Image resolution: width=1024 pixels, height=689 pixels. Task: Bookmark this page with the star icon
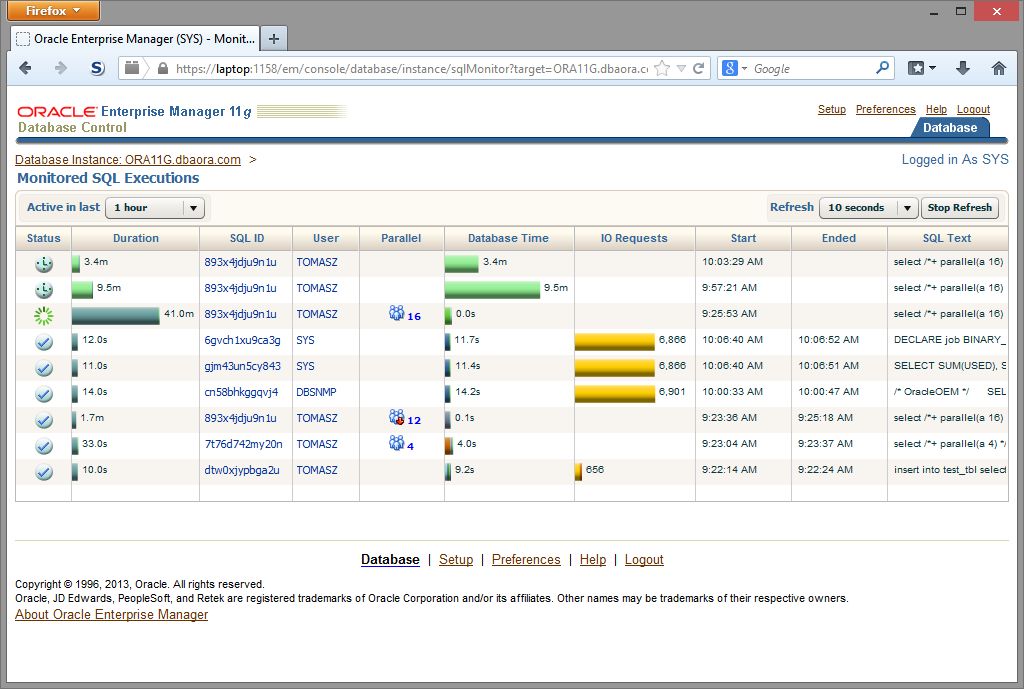pyautogui.click(x=662, y=68)
